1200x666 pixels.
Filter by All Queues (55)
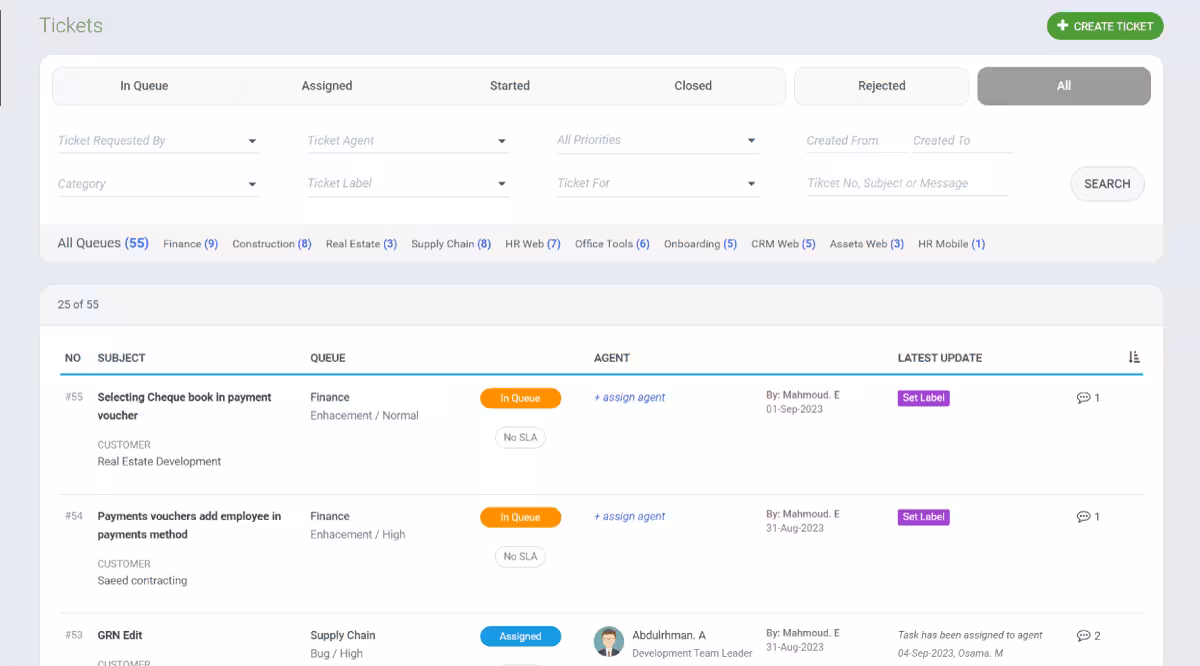[103, 243]
